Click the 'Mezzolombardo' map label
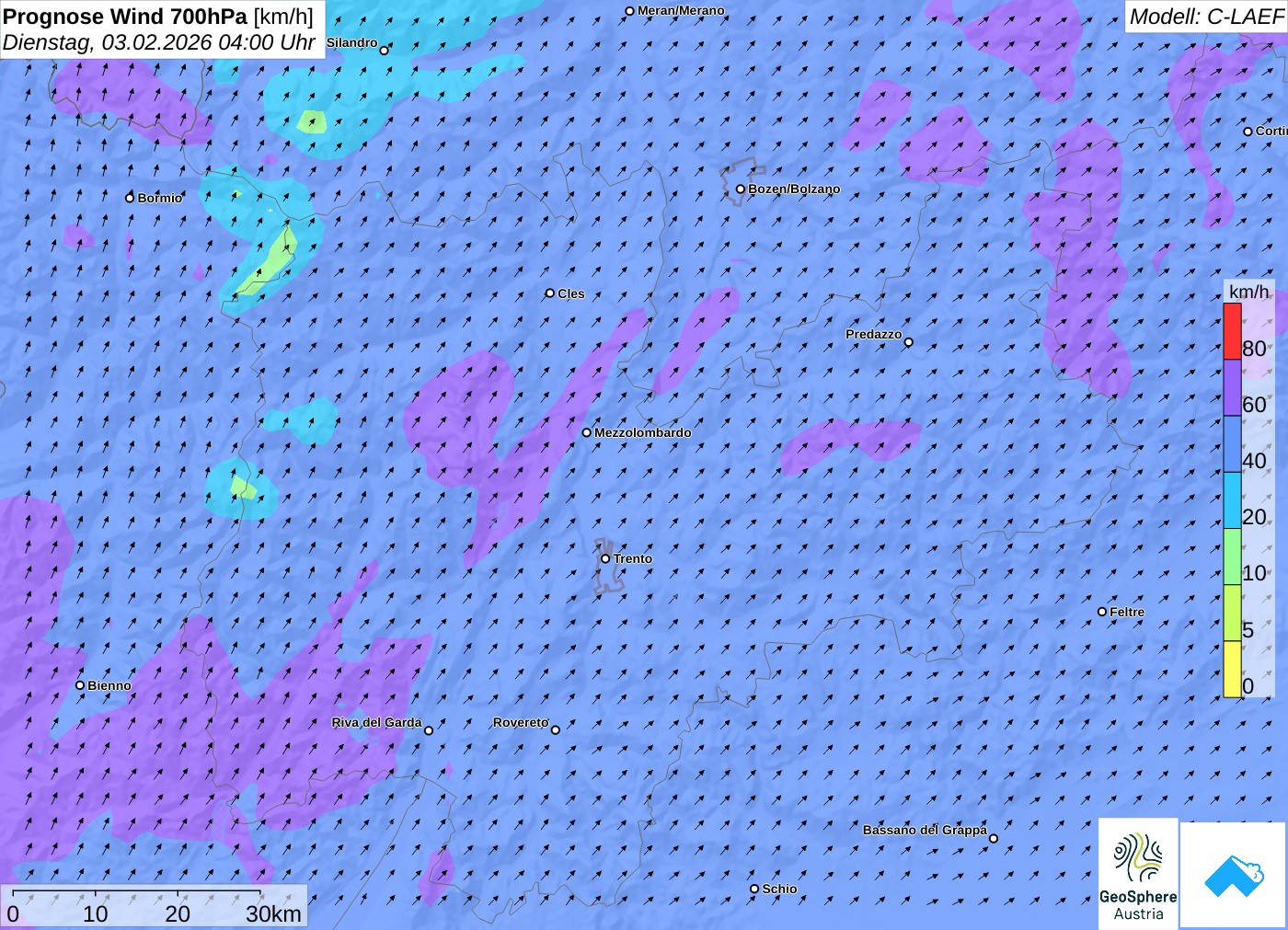This screenshot has width=1288, height=930. [643, 432]
